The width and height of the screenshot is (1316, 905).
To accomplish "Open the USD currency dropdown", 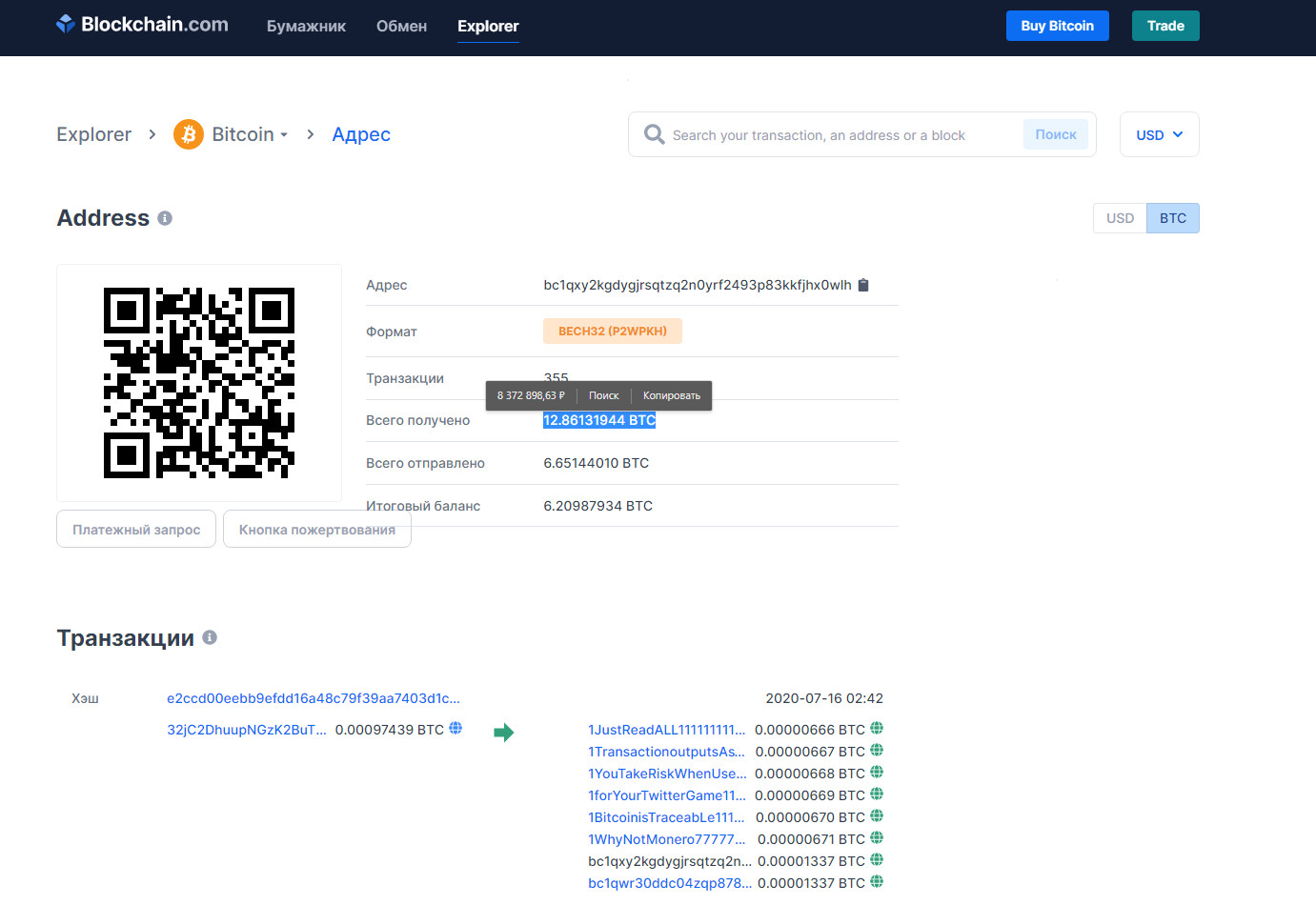I will point(1159,134).
